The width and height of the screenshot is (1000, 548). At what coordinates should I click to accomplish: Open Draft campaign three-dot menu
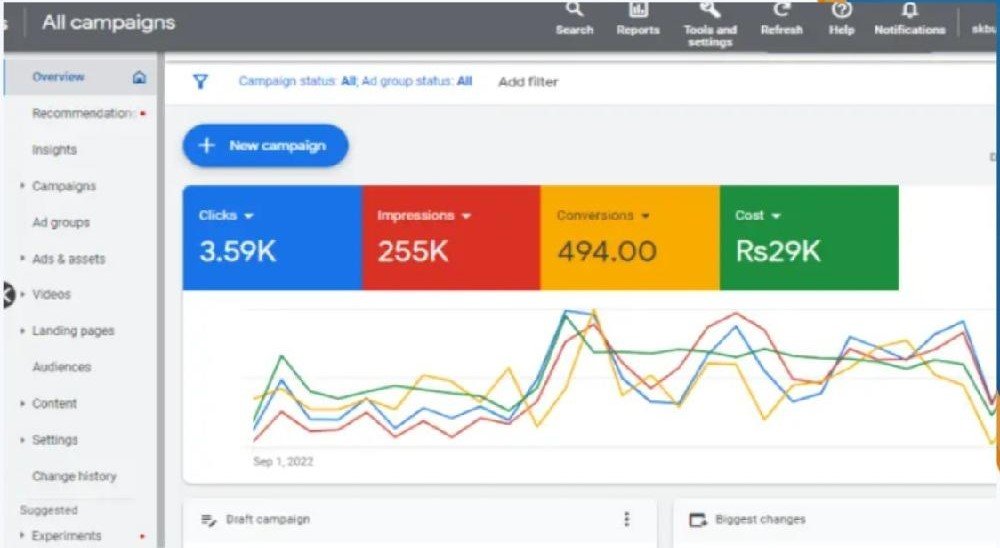(627, 519)
